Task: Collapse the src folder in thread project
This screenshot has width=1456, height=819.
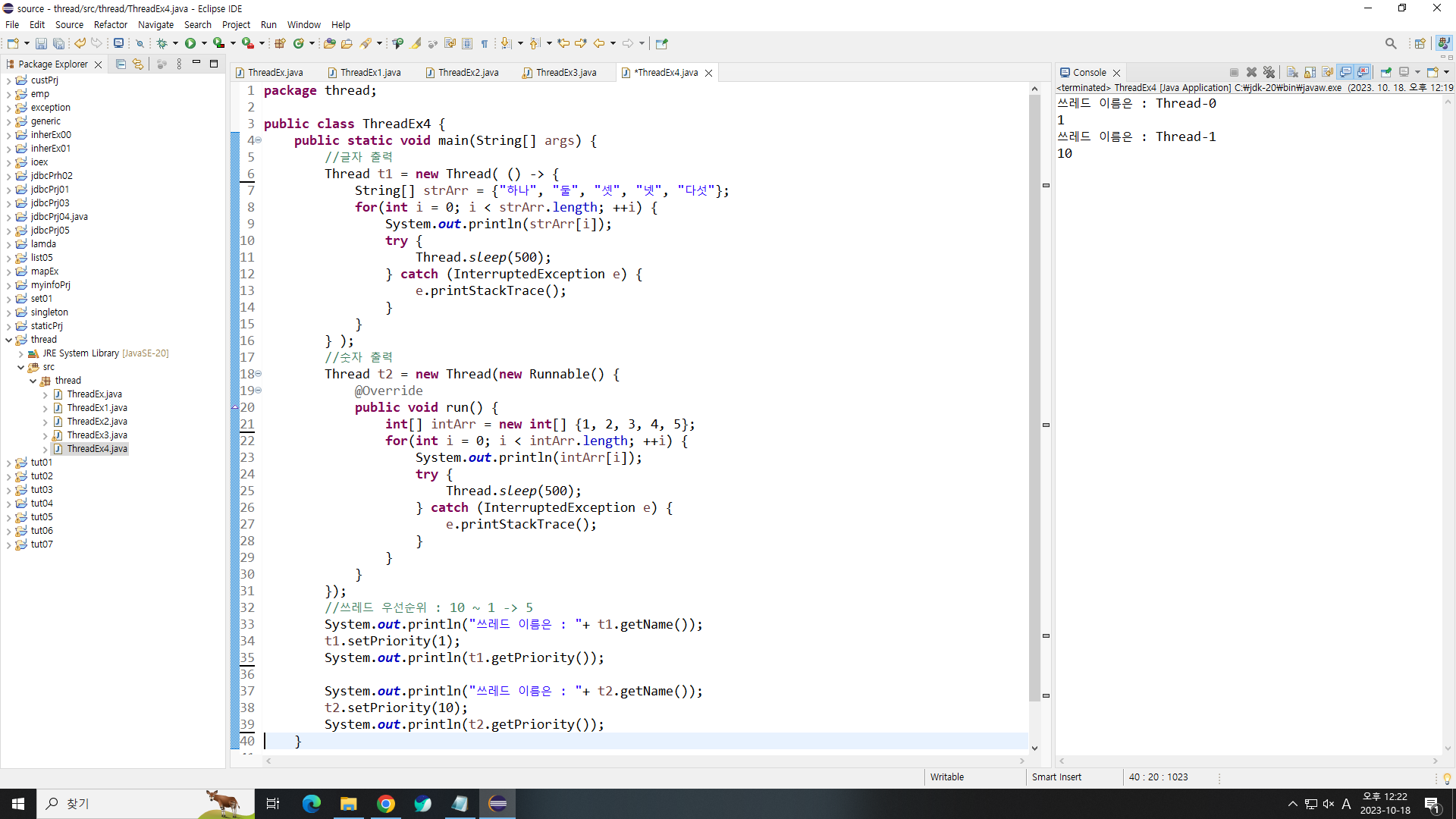Action: (x=20, y=367)
